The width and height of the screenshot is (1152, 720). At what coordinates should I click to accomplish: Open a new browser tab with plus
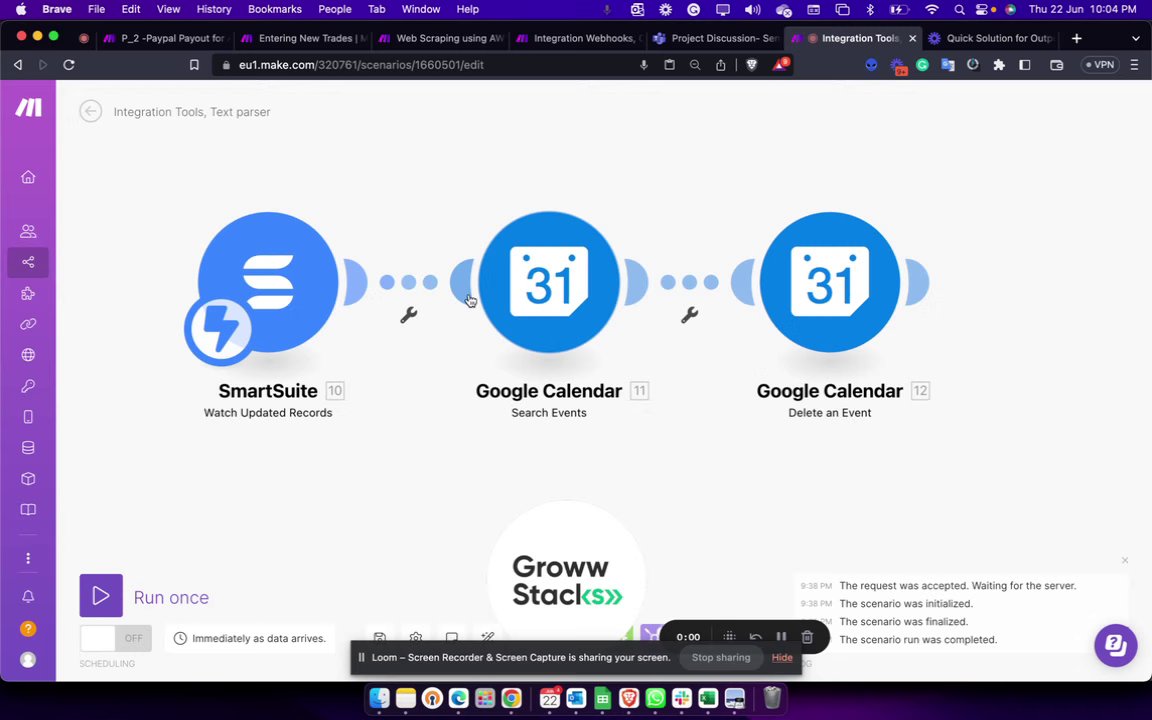(1076, 38)
